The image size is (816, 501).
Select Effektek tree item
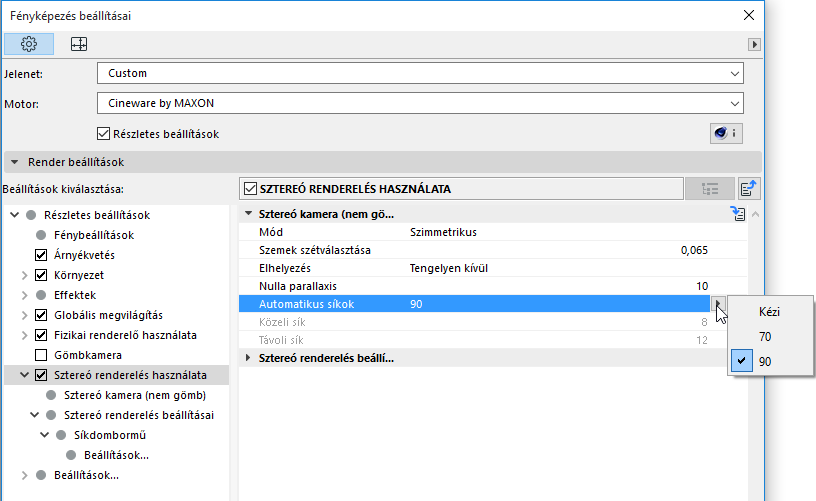(75, 295)
